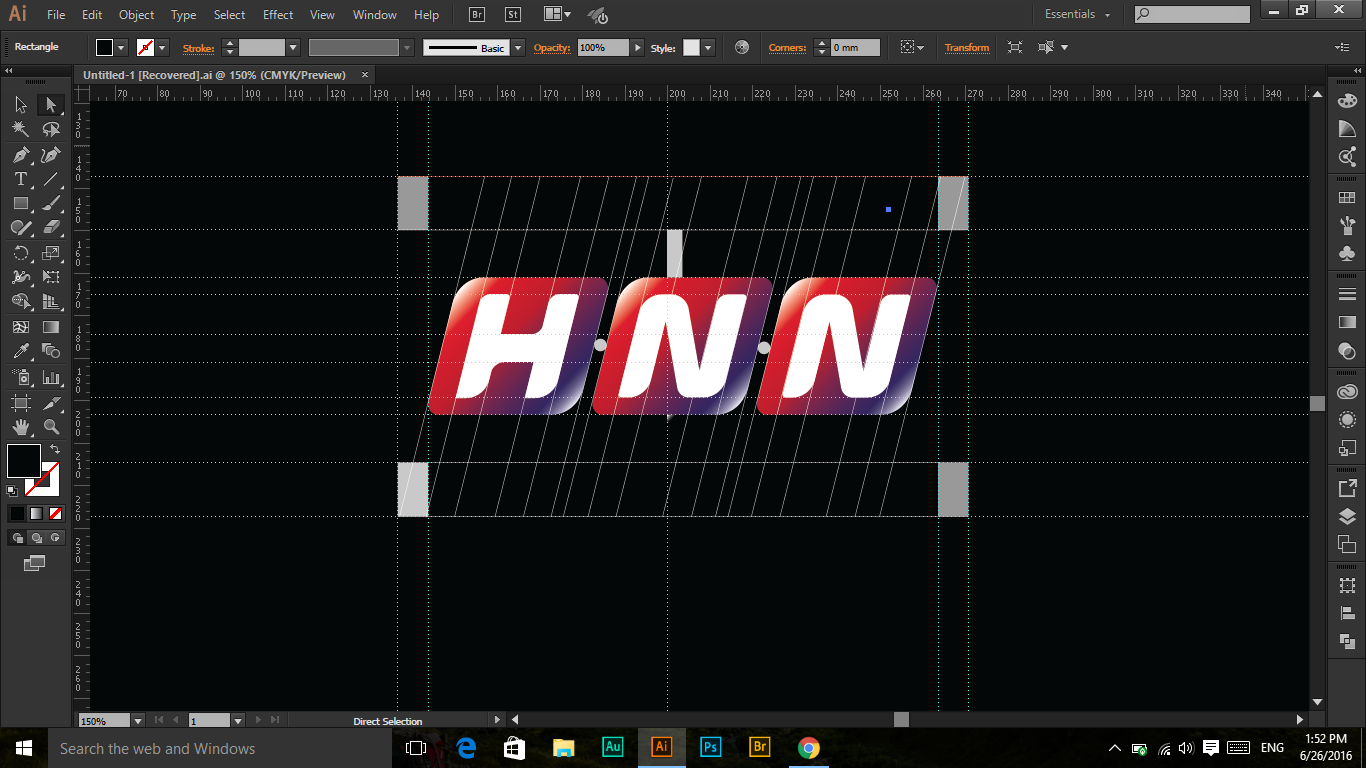Select the Pen tool
1366x768 pixels.
(20, 155)
